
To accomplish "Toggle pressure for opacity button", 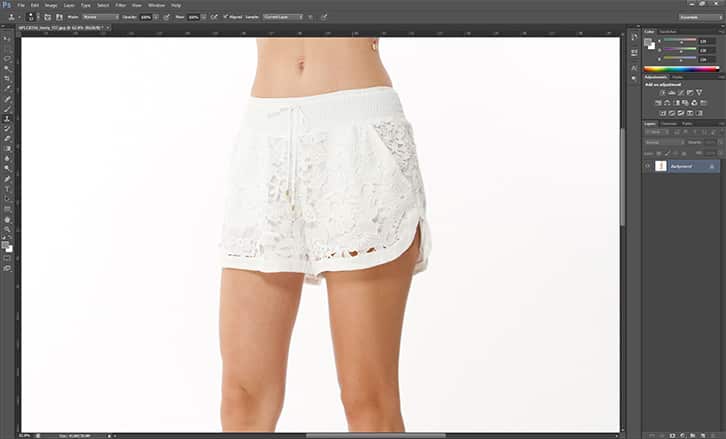I will pyautogui.click(x=166, y=17).
